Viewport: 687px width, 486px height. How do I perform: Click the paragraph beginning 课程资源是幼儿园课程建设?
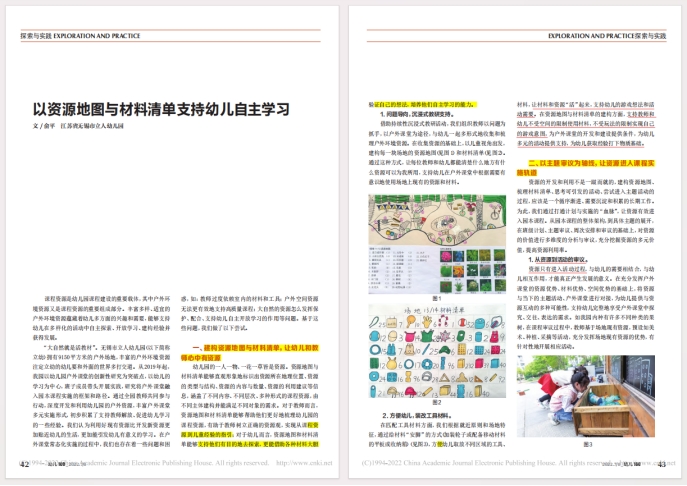[102, 318]
